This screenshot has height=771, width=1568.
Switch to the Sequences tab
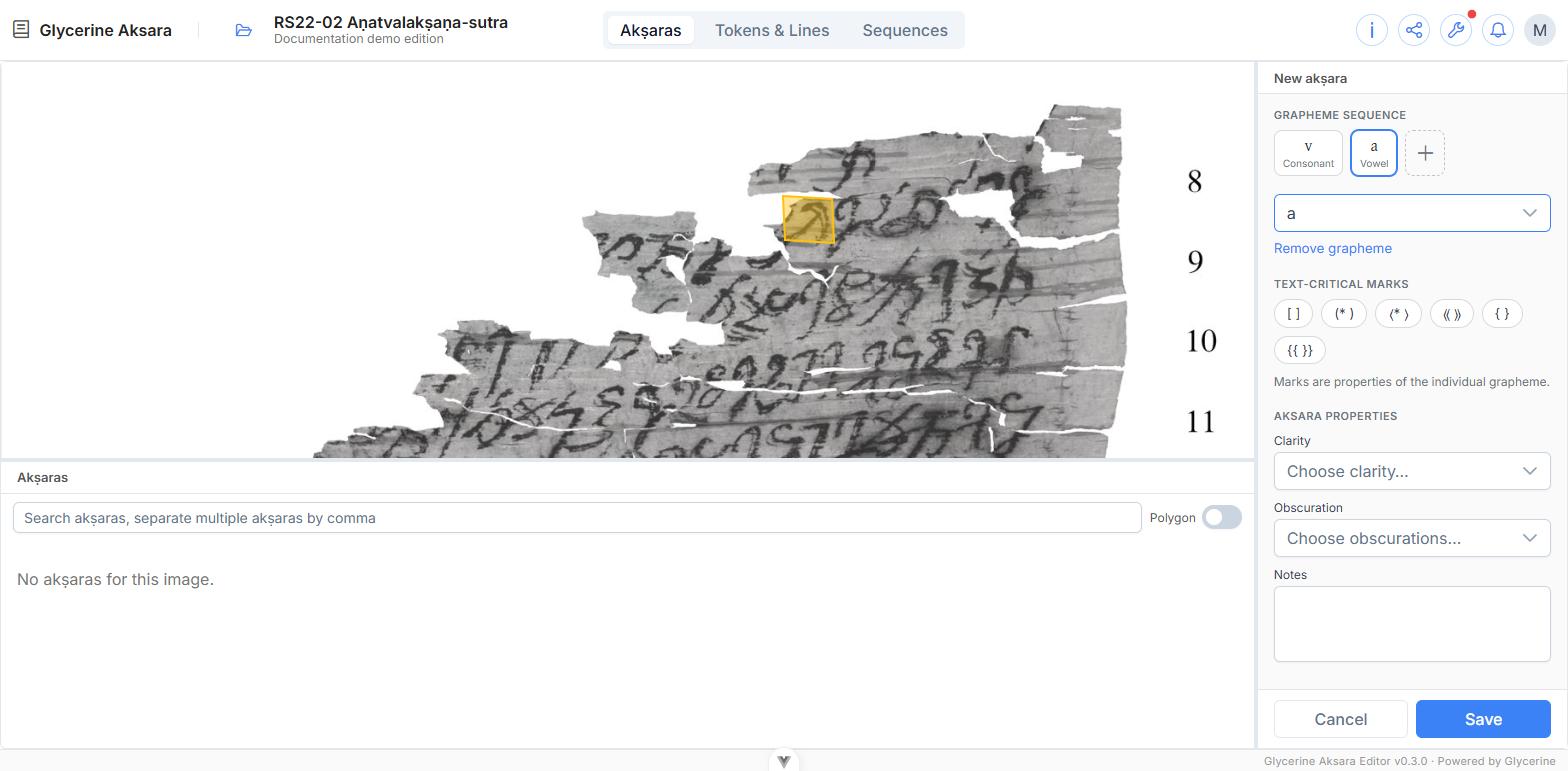[905, 30]
